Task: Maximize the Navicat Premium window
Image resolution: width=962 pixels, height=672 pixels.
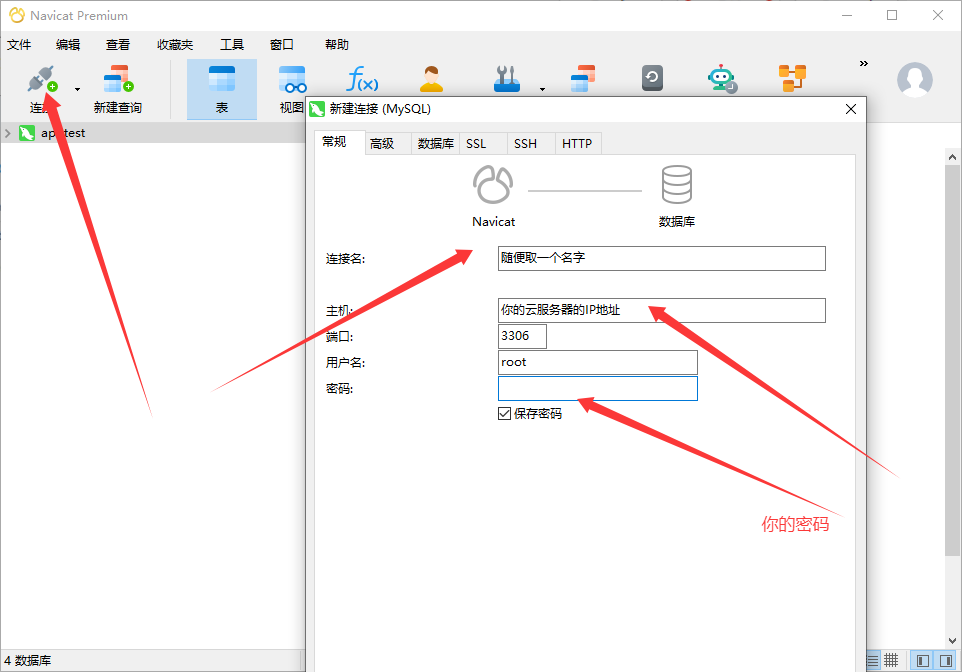Action: tap(892, 15)
